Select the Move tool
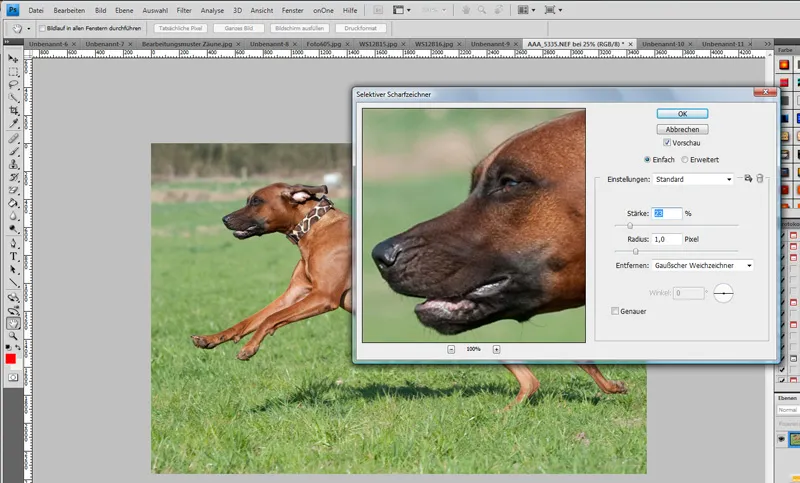 pos(13,58)
